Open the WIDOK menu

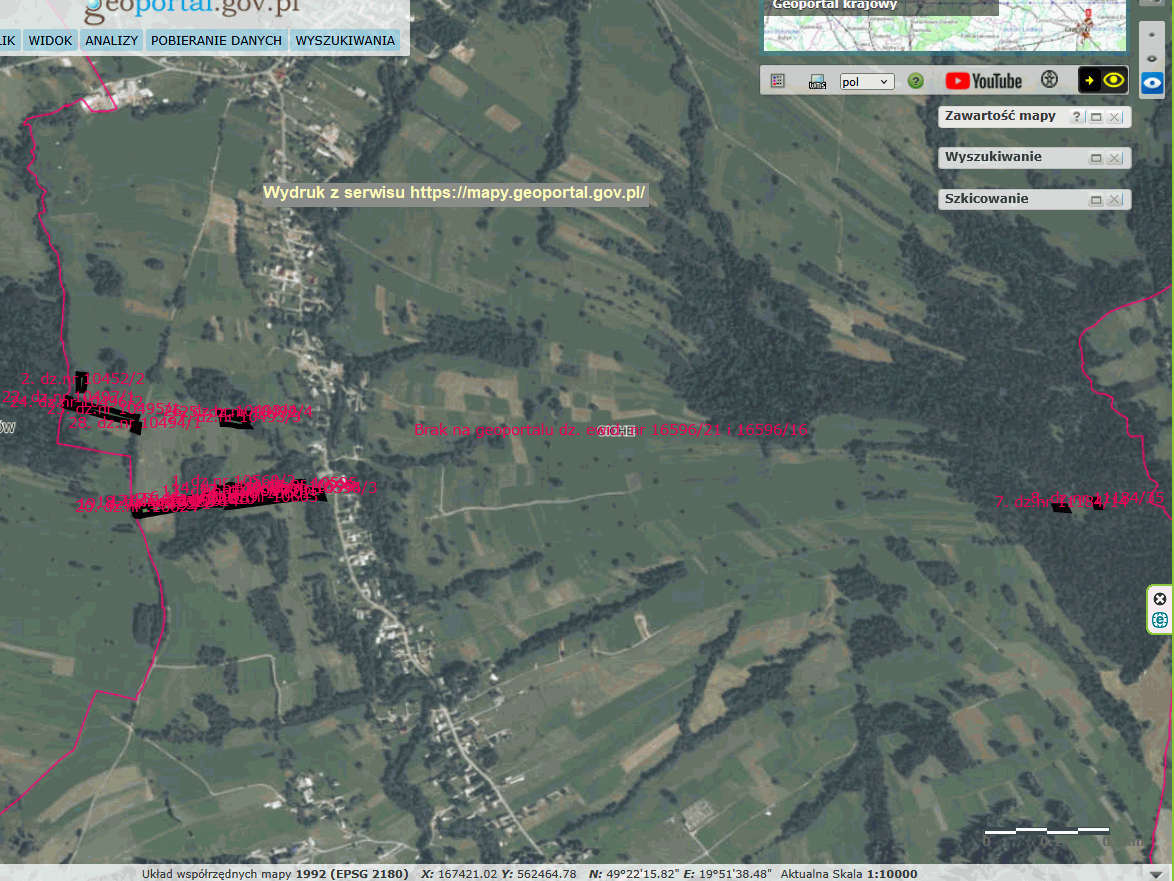click(51, 40)
